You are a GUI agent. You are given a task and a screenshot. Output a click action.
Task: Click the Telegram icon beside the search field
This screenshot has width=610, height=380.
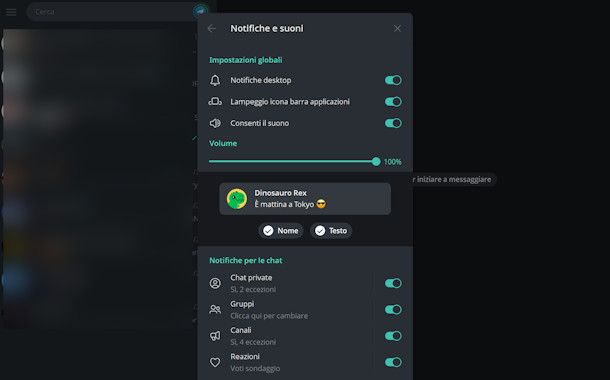(x=201, y=11)
